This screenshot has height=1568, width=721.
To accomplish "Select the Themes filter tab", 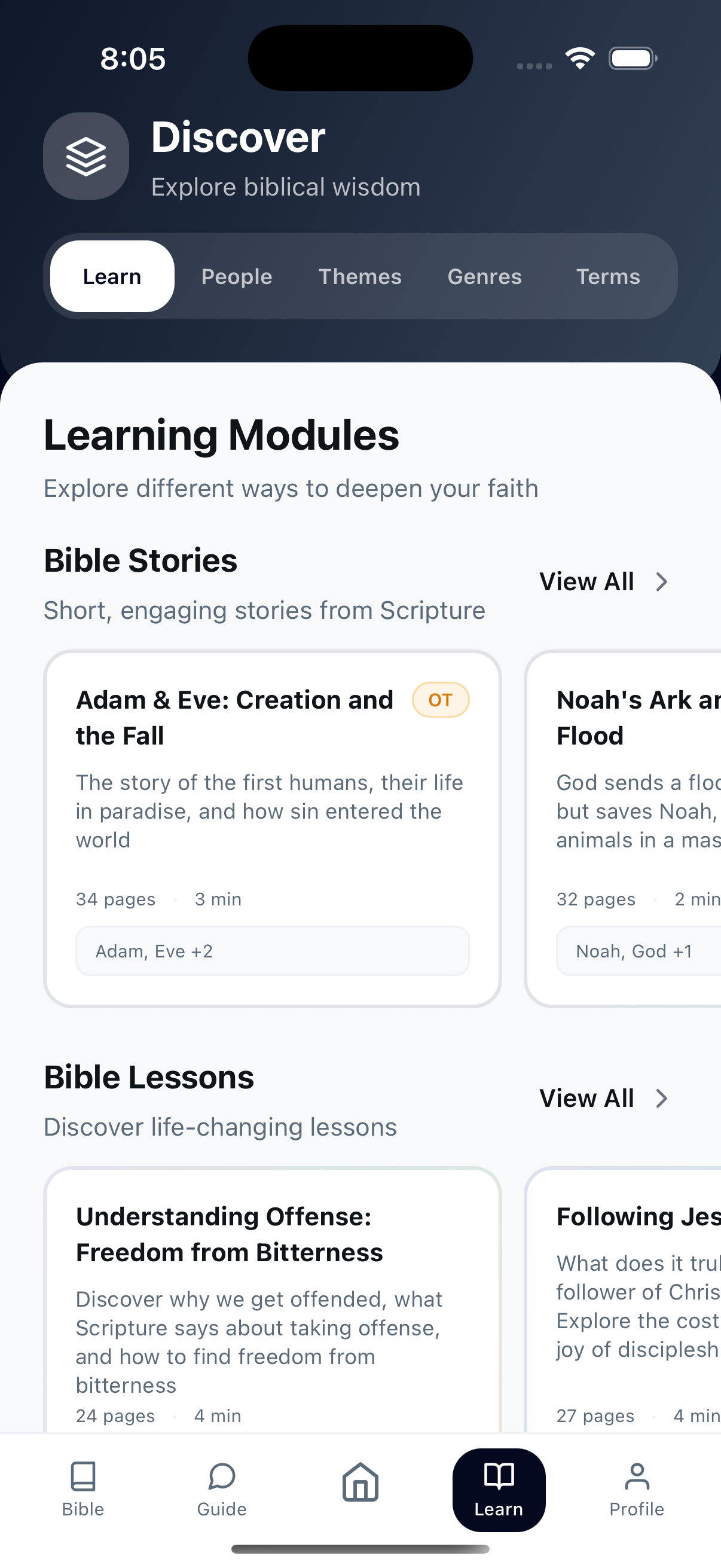I will (360, 276).
